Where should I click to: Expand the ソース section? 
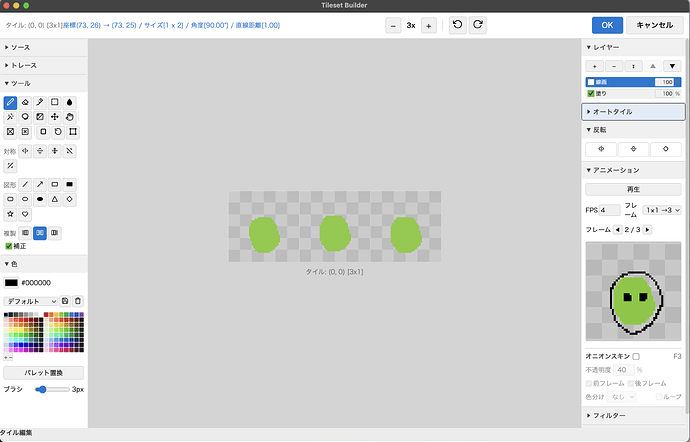(x=44, y=48)
